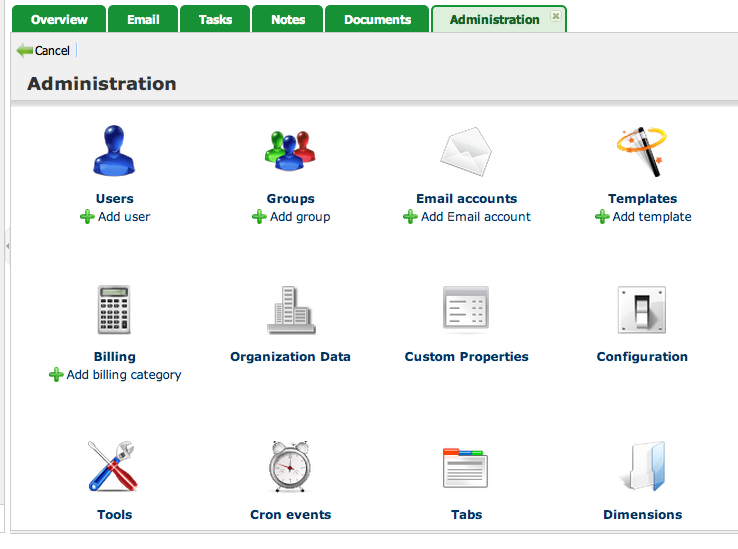Click Add billing category link
This screenshot has width=738, height=549.
pyautogui.click(x=123, y=375)
